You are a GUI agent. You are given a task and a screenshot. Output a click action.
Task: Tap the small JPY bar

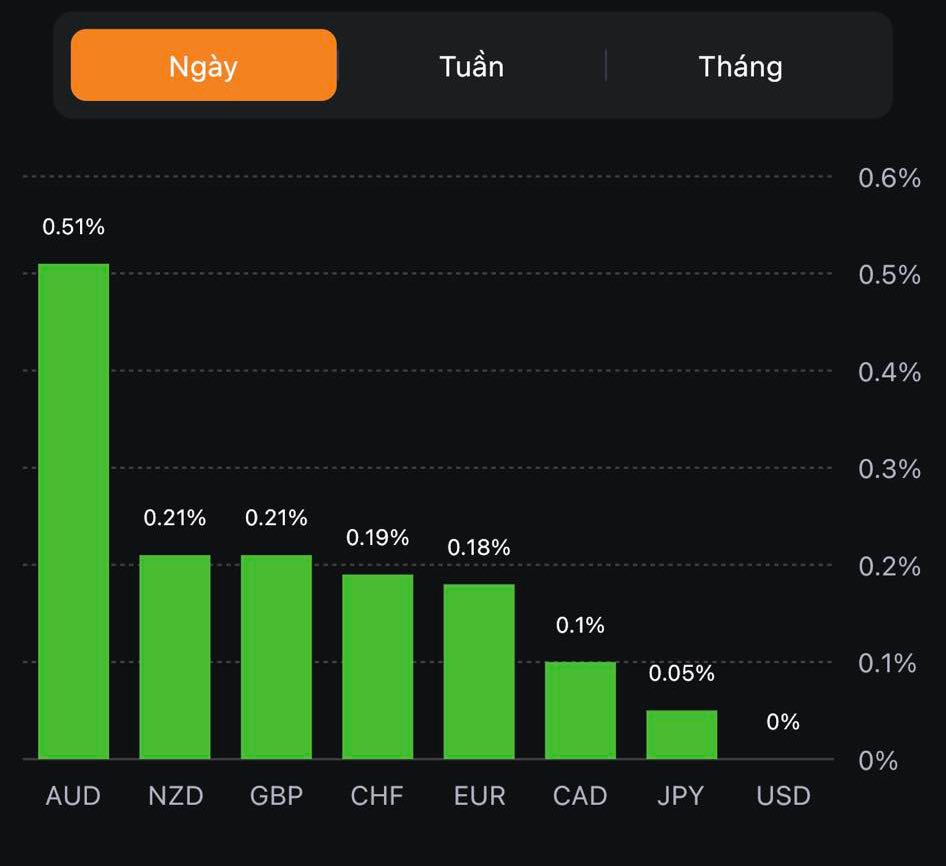[x=681, y=734]
